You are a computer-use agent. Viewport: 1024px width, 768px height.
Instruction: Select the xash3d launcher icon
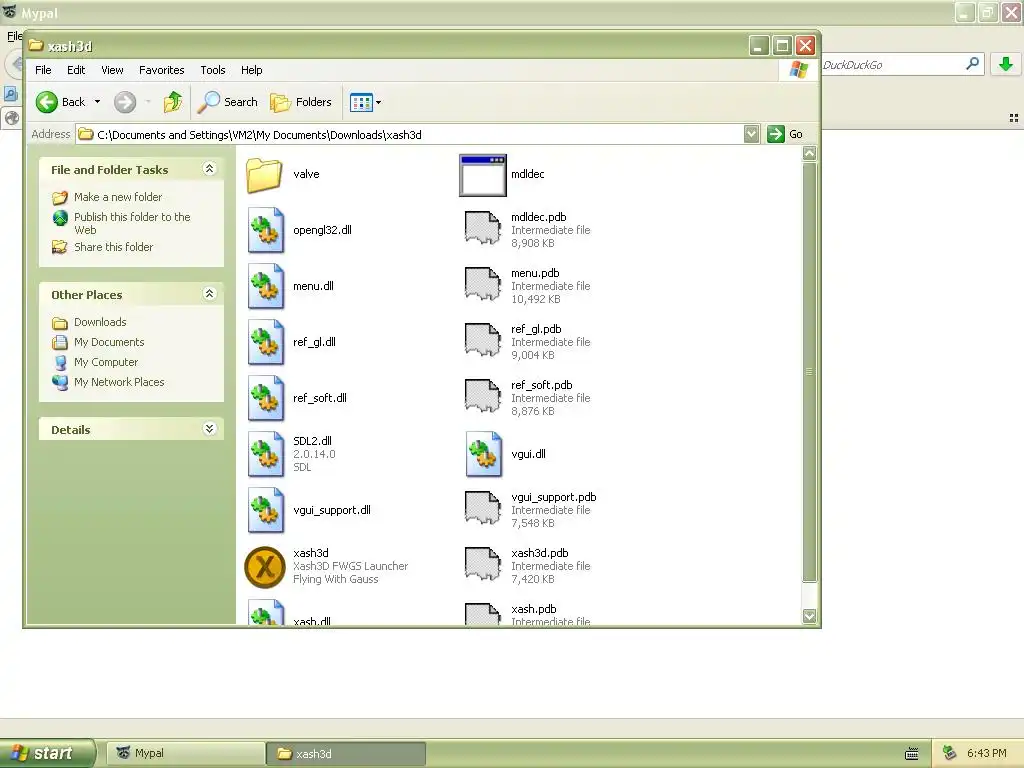click(265, 567)
